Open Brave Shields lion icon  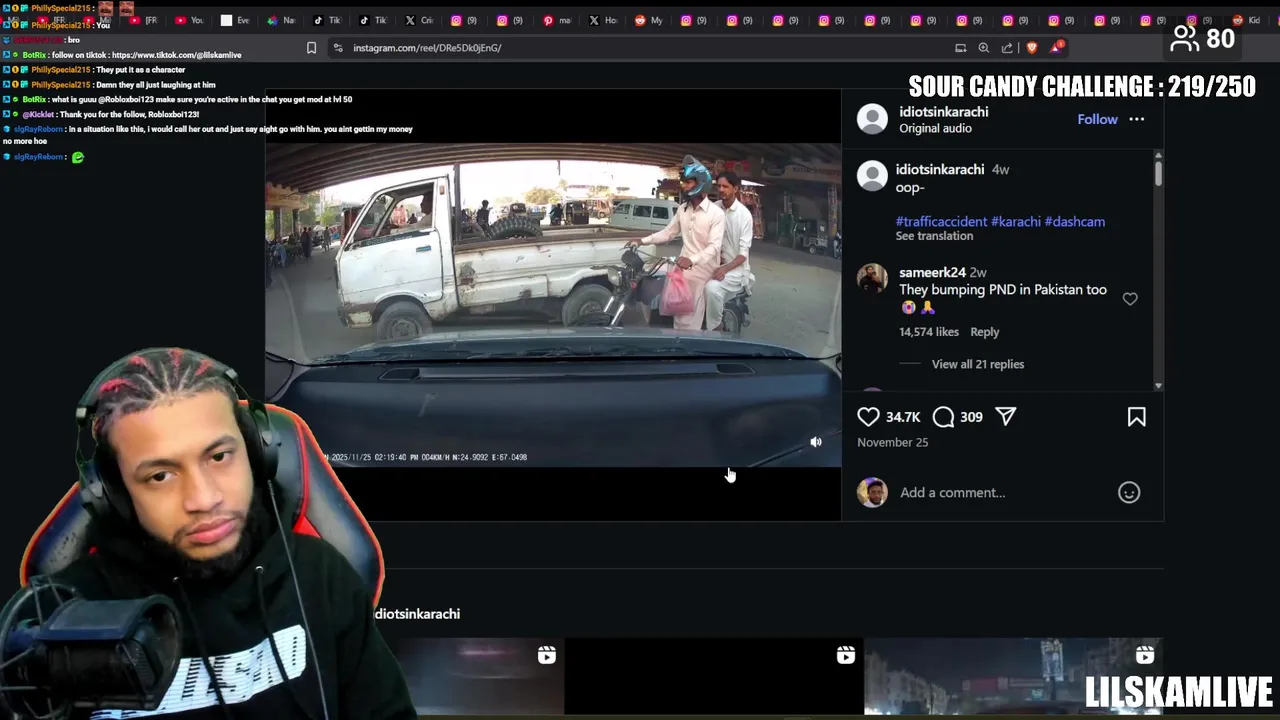tap(1032, 47)
